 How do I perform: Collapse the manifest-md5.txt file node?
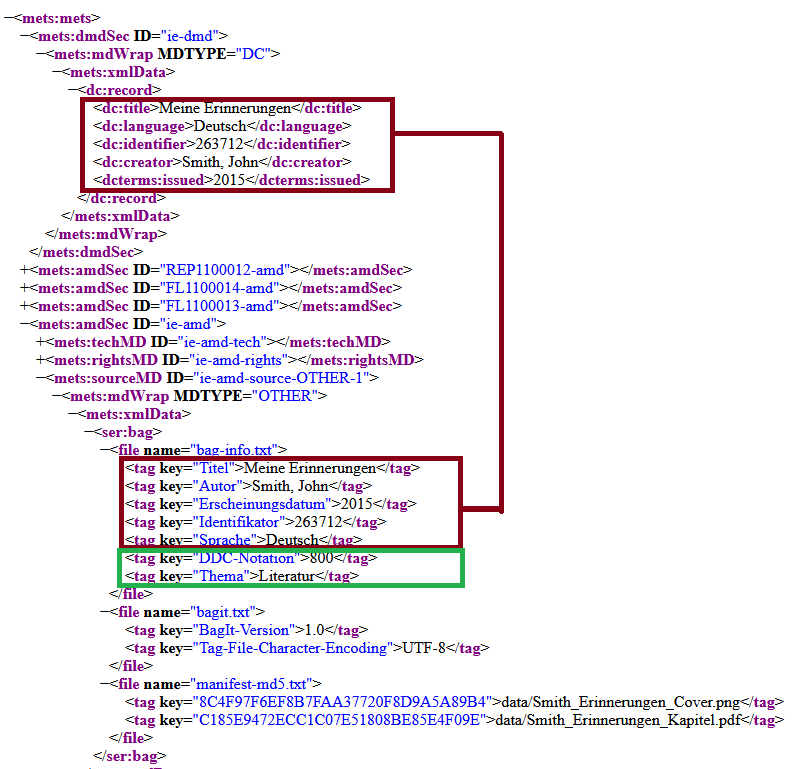tap(103, 684)
